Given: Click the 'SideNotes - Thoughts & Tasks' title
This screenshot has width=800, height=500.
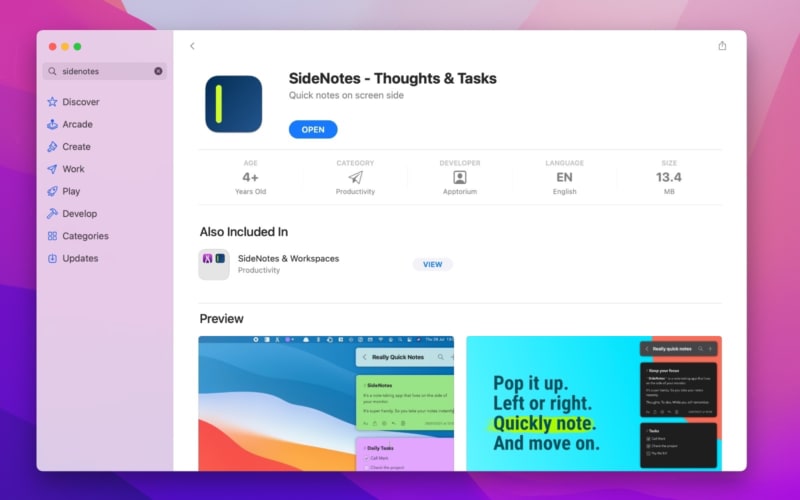Looking at the screenshot, I should click(392, 79).
